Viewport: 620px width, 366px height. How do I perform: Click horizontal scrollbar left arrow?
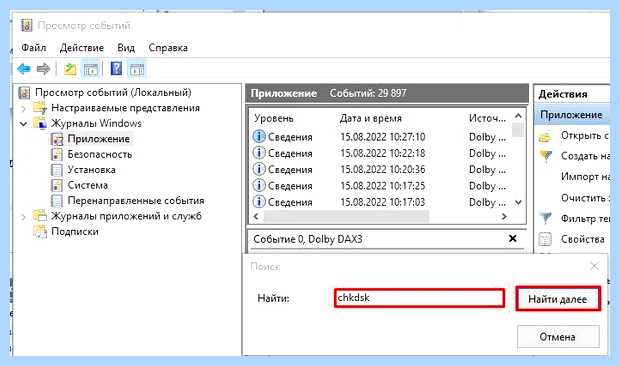pos(256,216)
